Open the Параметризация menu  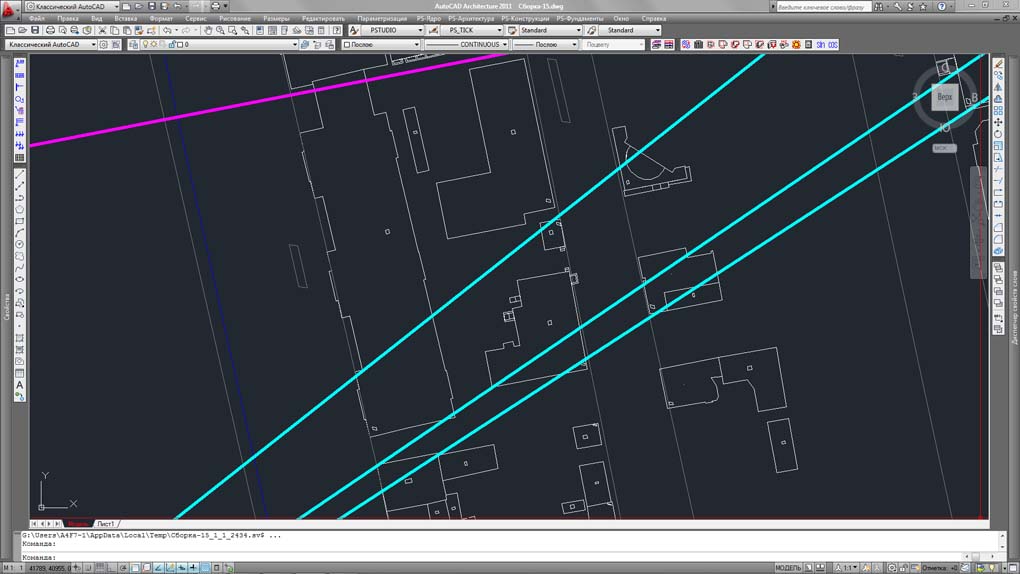(382, 19)
